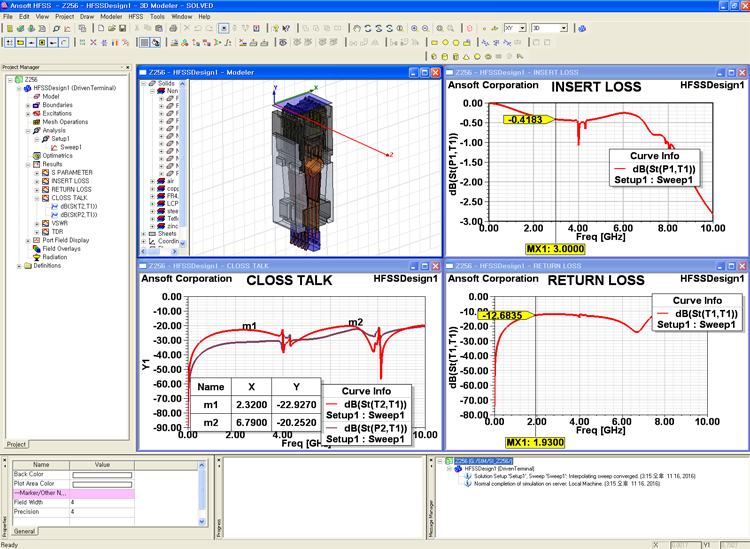The image size is (750, 549).
Task: Toggle the first snap-mode grid button
Action: (x=10, y=43)
